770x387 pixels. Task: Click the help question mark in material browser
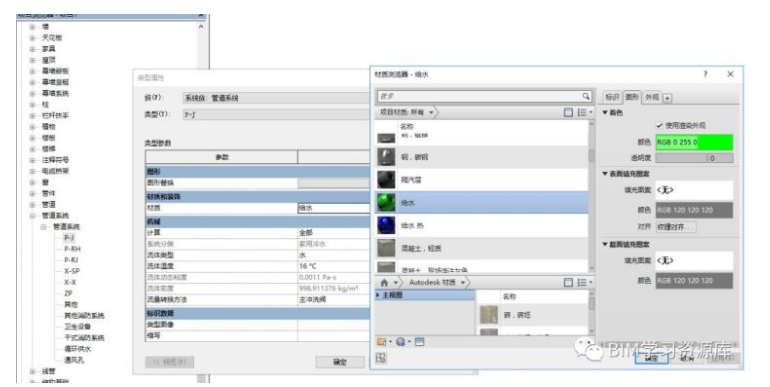point(706,74)
